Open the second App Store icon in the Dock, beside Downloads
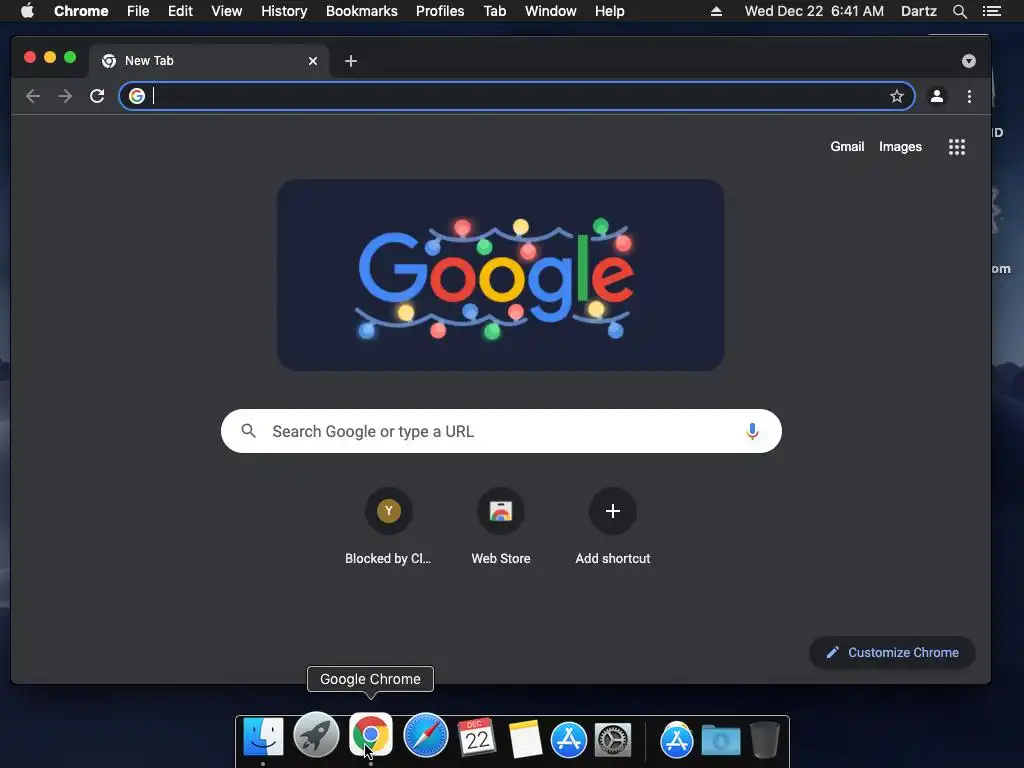The height and width of the screenshot is (768, 1024). (677, 740)
